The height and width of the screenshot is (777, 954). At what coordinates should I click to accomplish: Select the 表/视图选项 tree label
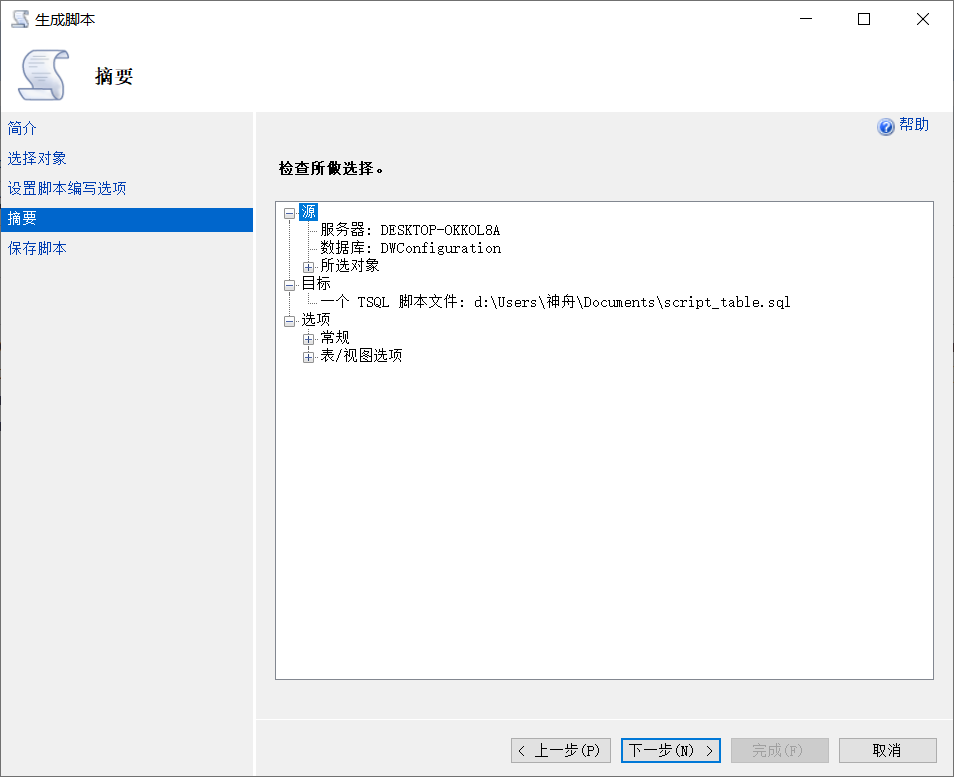[x=361, y=355]
